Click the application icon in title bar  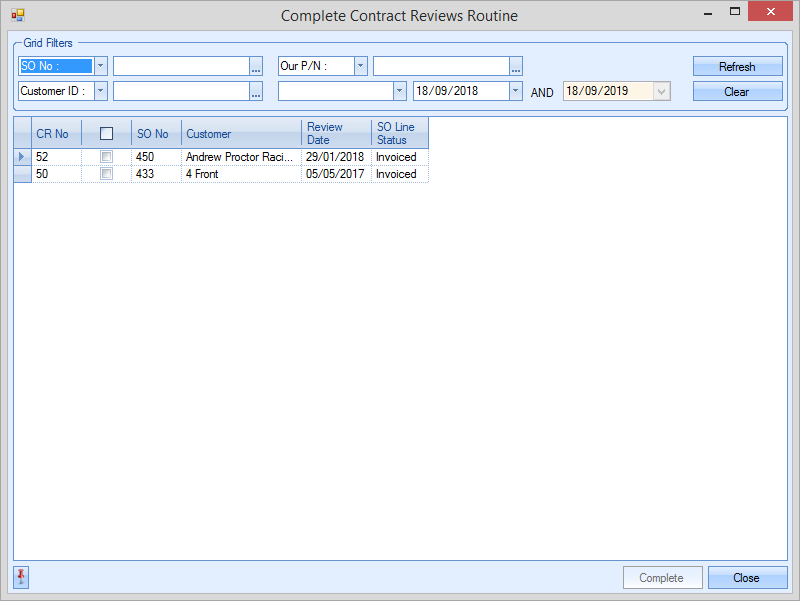[x=17, y=16]
